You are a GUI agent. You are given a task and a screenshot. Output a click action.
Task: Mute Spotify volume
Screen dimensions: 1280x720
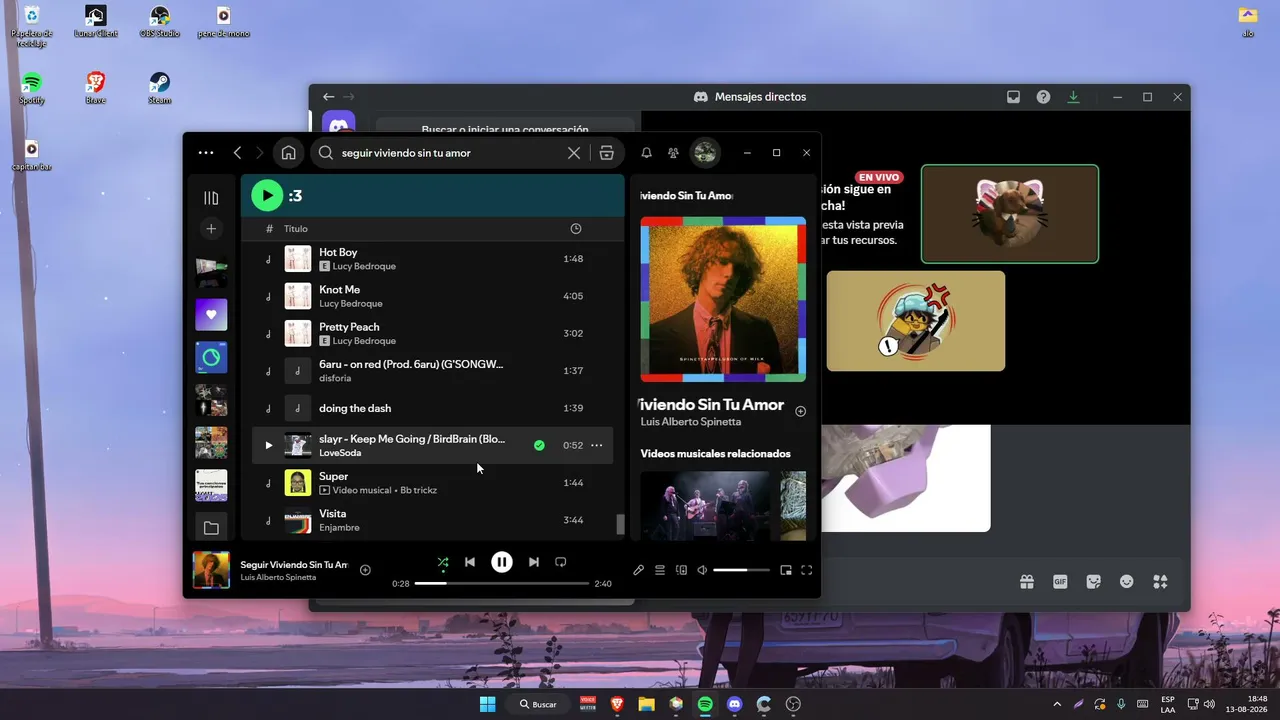[702, 570]
